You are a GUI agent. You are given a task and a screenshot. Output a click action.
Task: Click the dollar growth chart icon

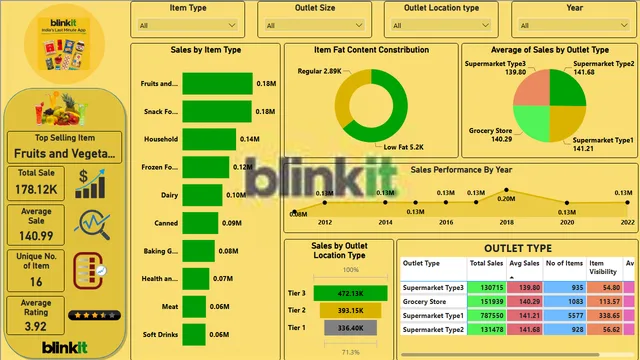(x=90, y=184)
